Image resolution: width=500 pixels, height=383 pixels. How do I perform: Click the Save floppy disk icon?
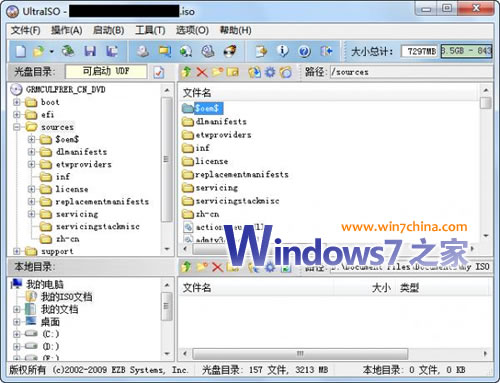[90, 51]
